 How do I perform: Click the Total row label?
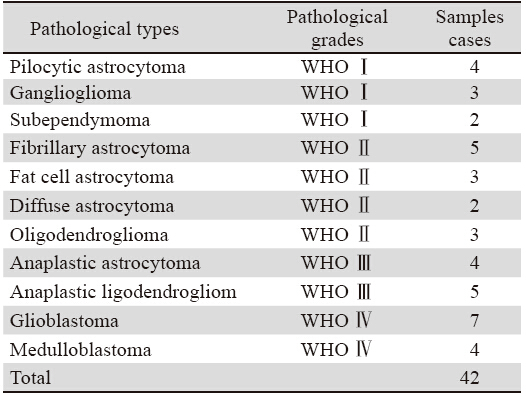(x=31, y=378)
